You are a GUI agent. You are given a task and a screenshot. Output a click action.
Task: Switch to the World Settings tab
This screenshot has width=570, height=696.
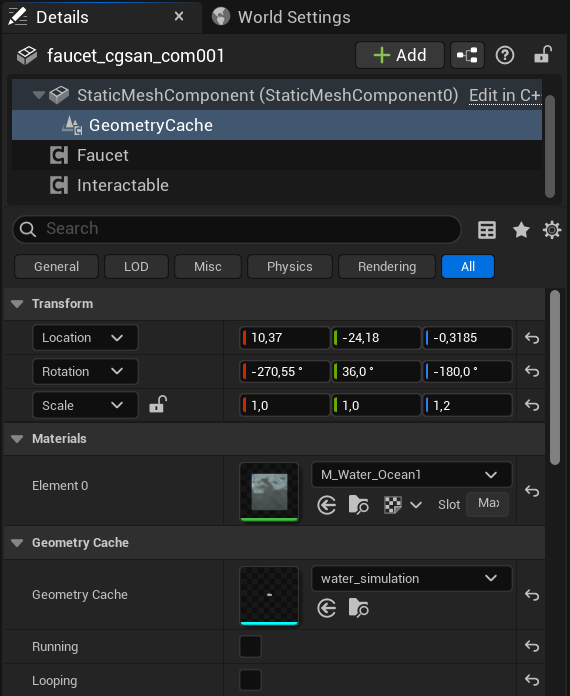click(x=281, y=17)
